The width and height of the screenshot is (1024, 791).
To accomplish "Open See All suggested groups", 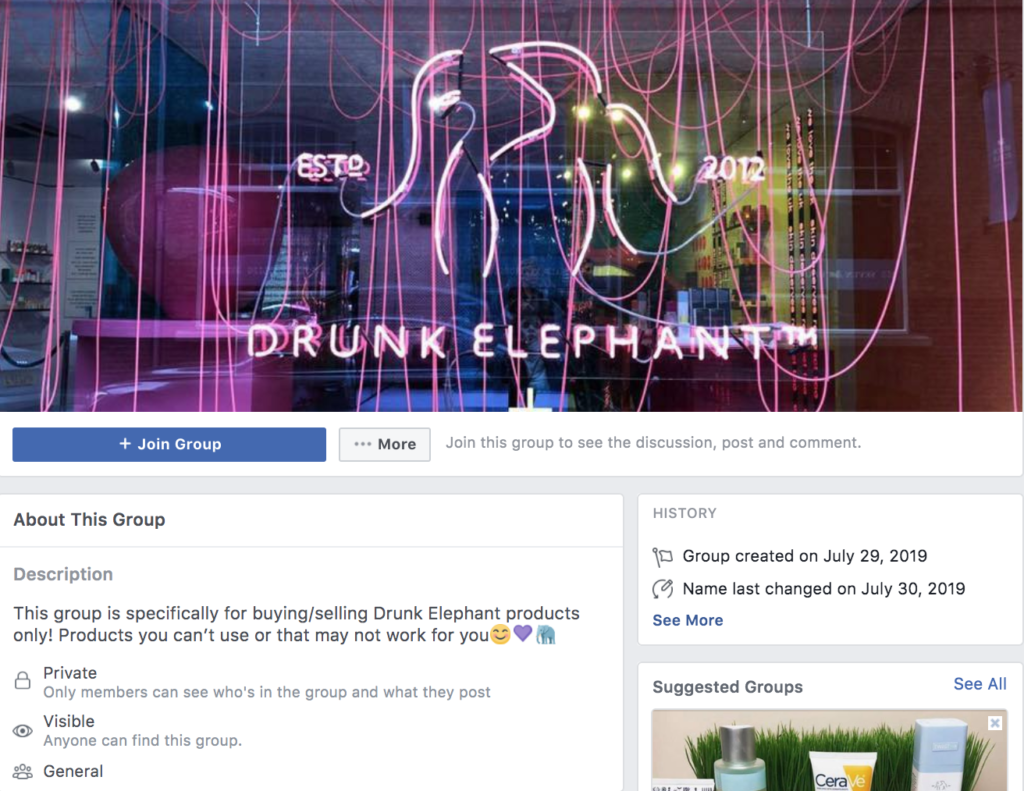I will (x=980, y=684).
